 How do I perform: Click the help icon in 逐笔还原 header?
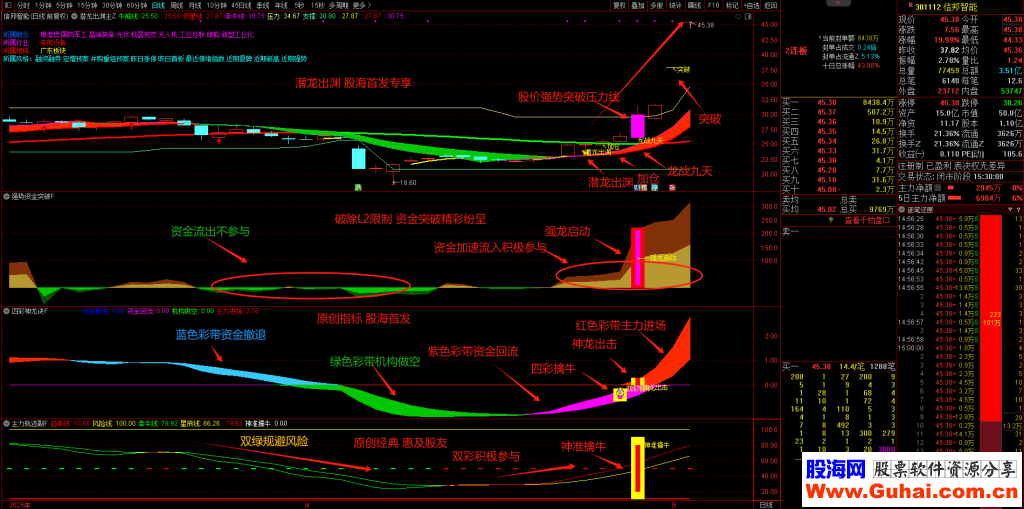(1019, 209)
